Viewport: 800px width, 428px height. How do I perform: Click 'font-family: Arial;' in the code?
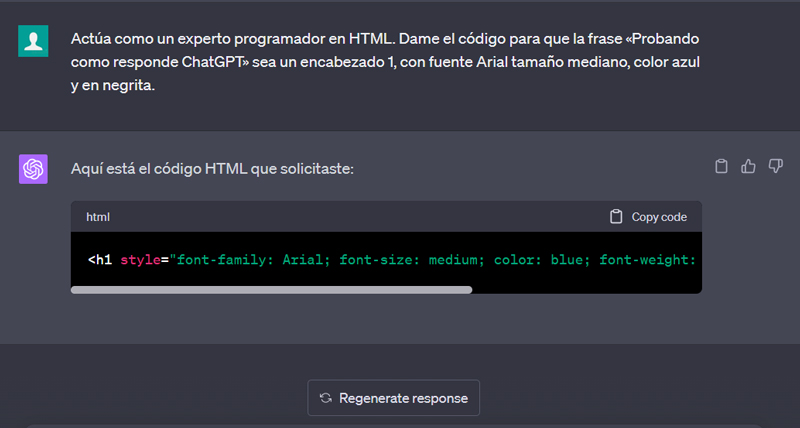(x=254, y=260)
